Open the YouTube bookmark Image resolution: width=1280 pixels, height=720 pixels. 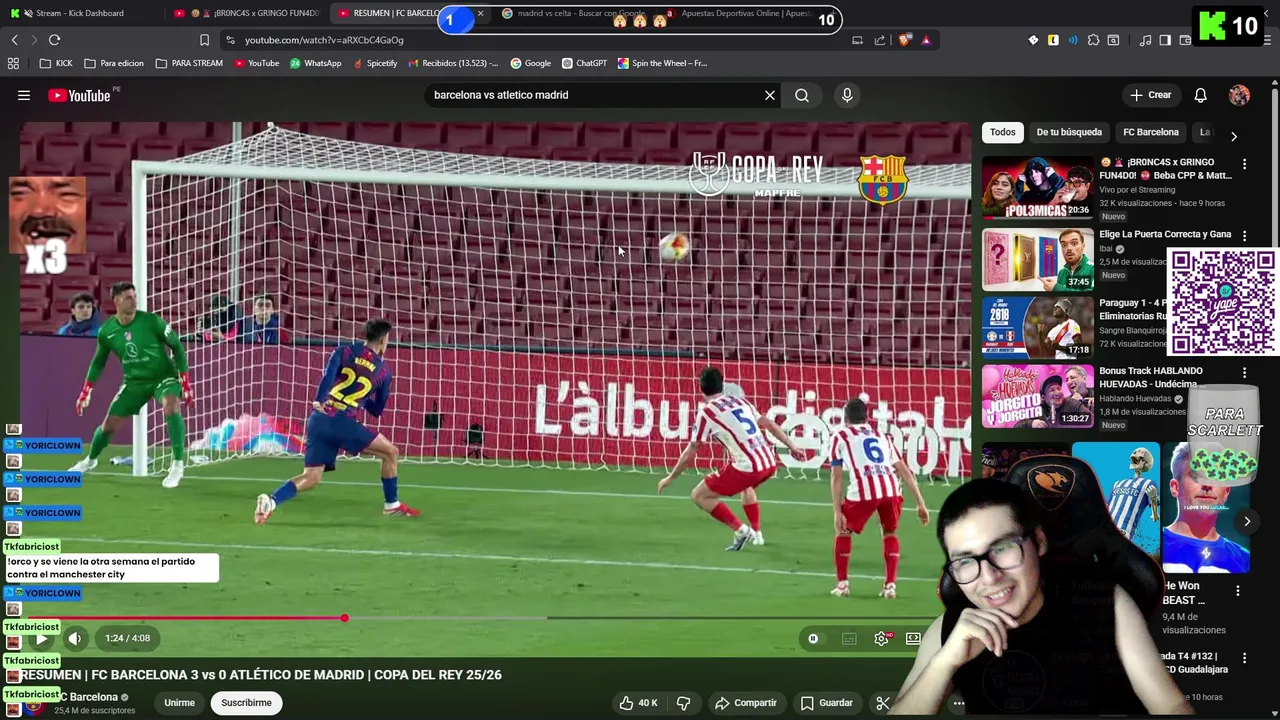(257, 63)
